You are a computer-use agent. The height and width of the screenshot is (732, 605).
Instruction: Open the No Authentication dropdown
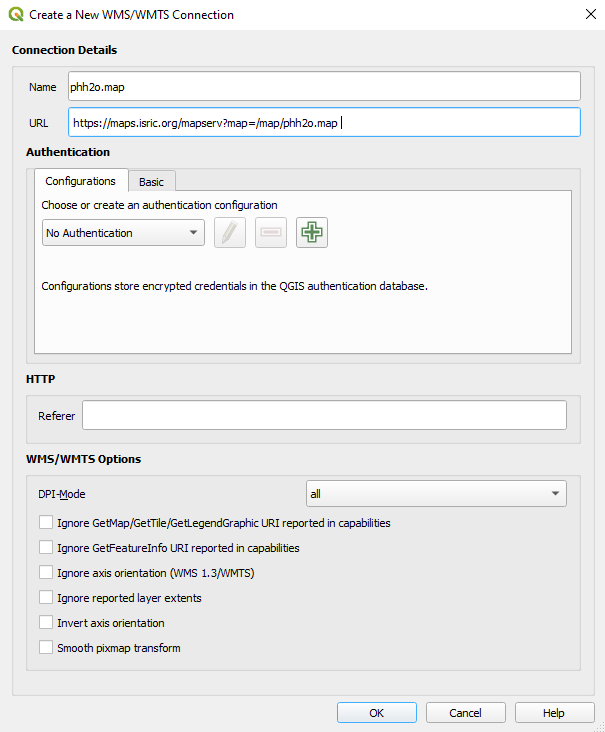(123, 233)
